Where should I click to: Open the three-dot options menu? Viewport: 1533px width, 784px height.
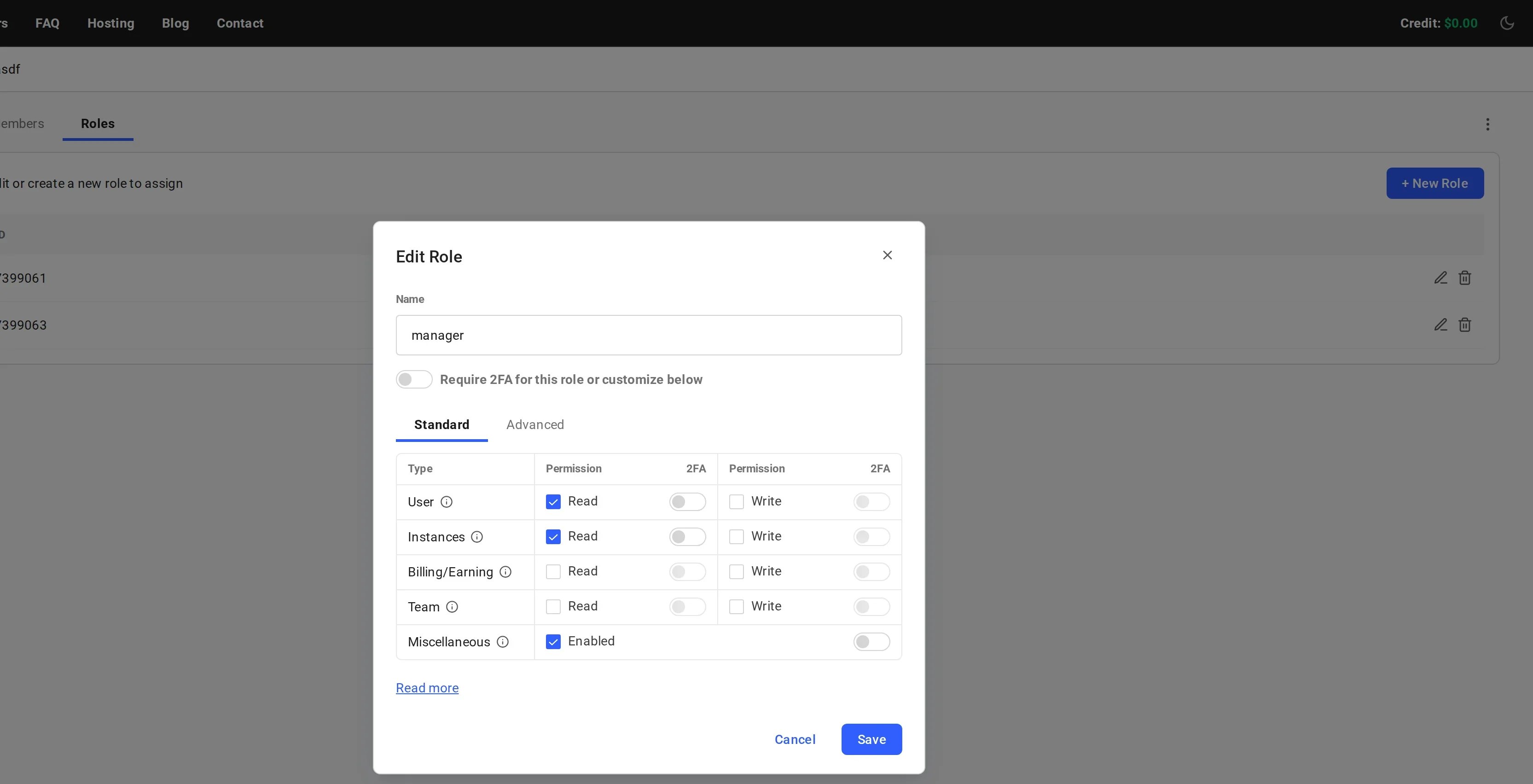coord(1487,124)
